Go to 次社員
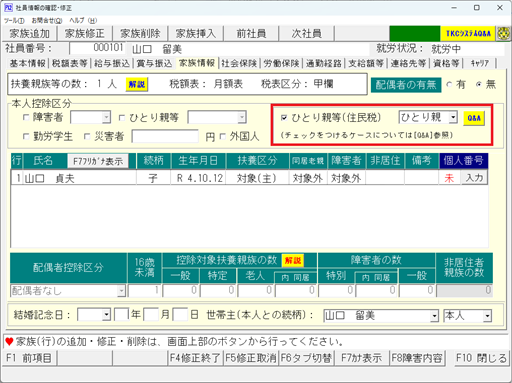The width and height of the screenshot is (512, 383). 306,33
